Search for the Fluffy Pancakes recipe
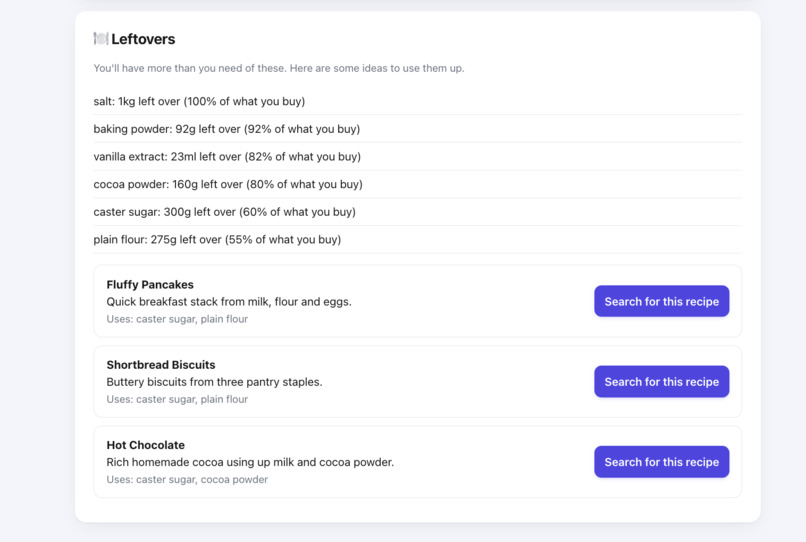Viewport: 806px width, 542px height. [662, 301]
